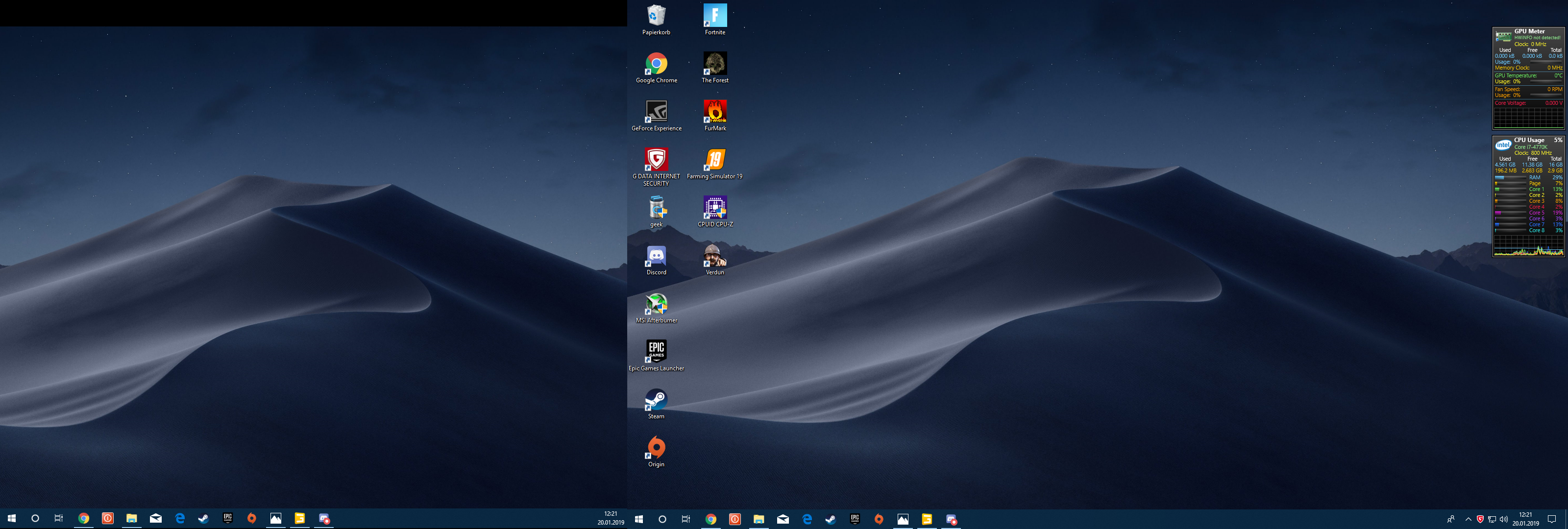Click the G DATA Internet Security desktop icon
1568x529 pixels.
point(656,160)
